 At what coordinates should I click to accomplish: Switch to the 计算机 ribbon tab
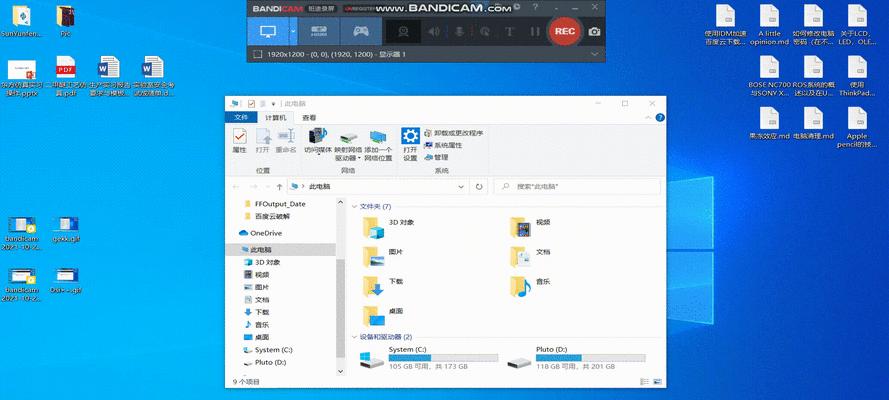point(276,118)
